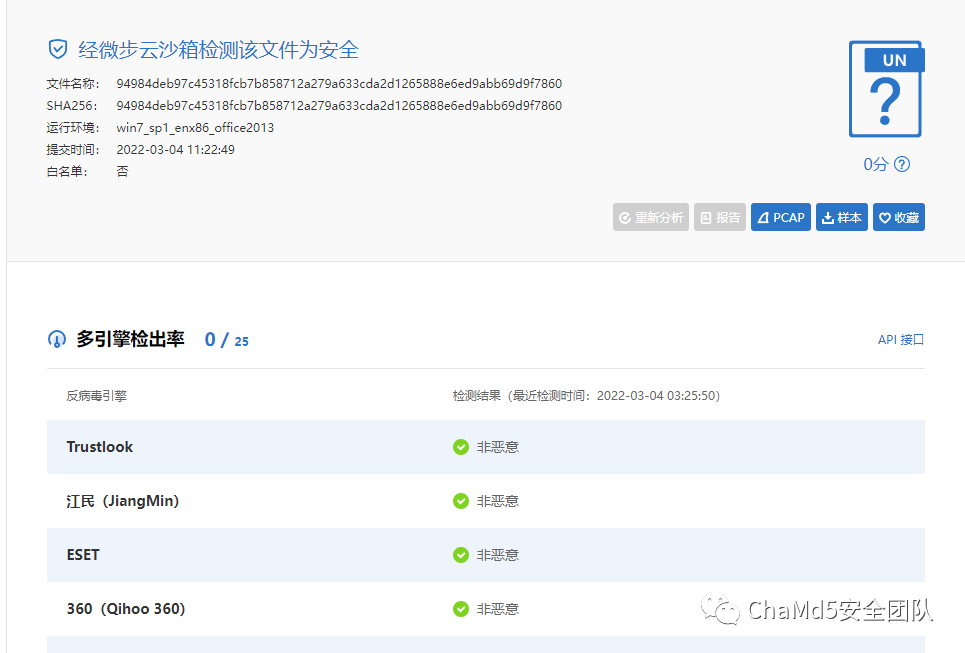Click the green checkmark in Trustlook row
The width and height of the screenshot is (965, 653).
[x=460, y=447]
